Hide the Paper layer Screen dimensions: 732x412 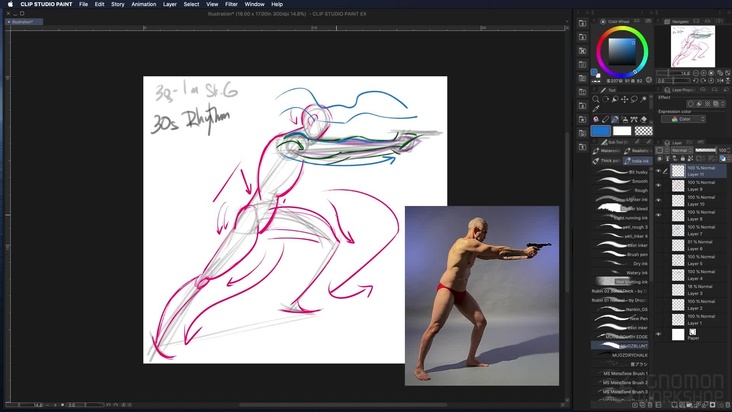[x=659, y=335]
